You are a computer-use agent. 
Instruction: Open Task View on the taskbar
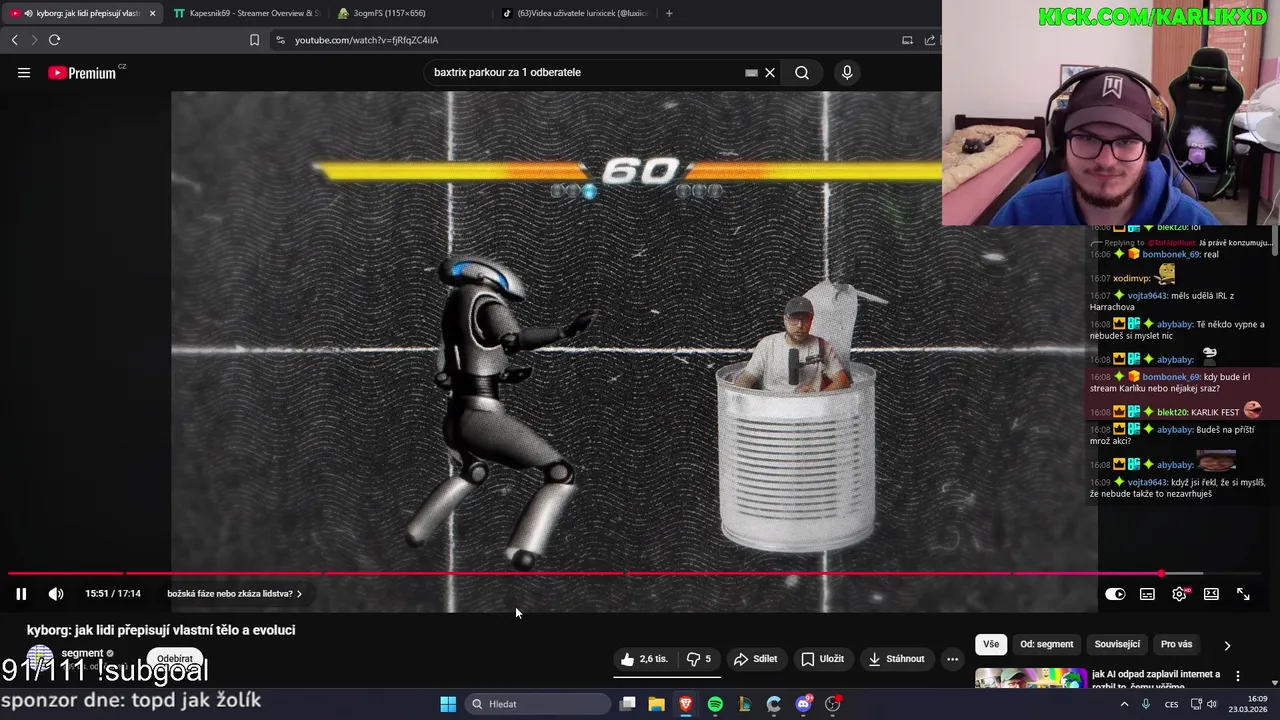point(627,704)
